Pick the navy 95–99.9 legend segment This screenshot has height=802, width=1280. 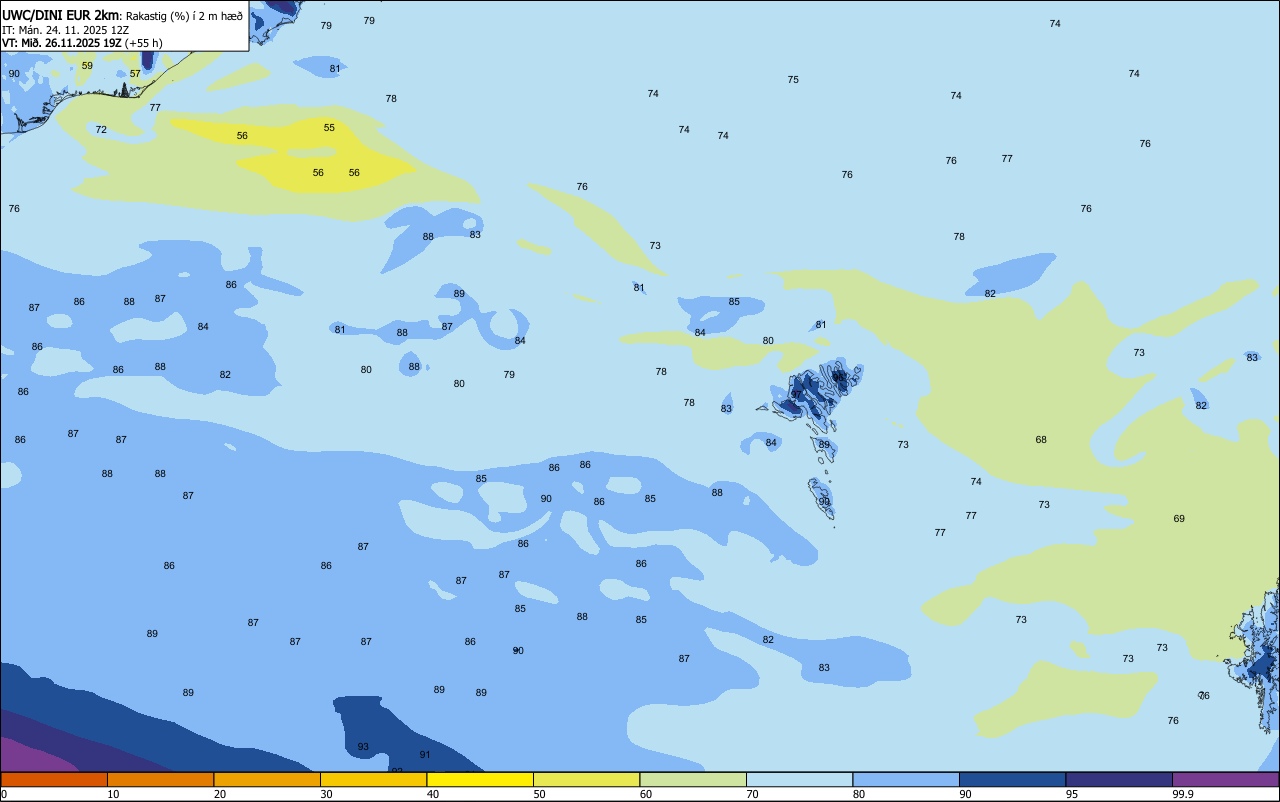point(1119,780)
